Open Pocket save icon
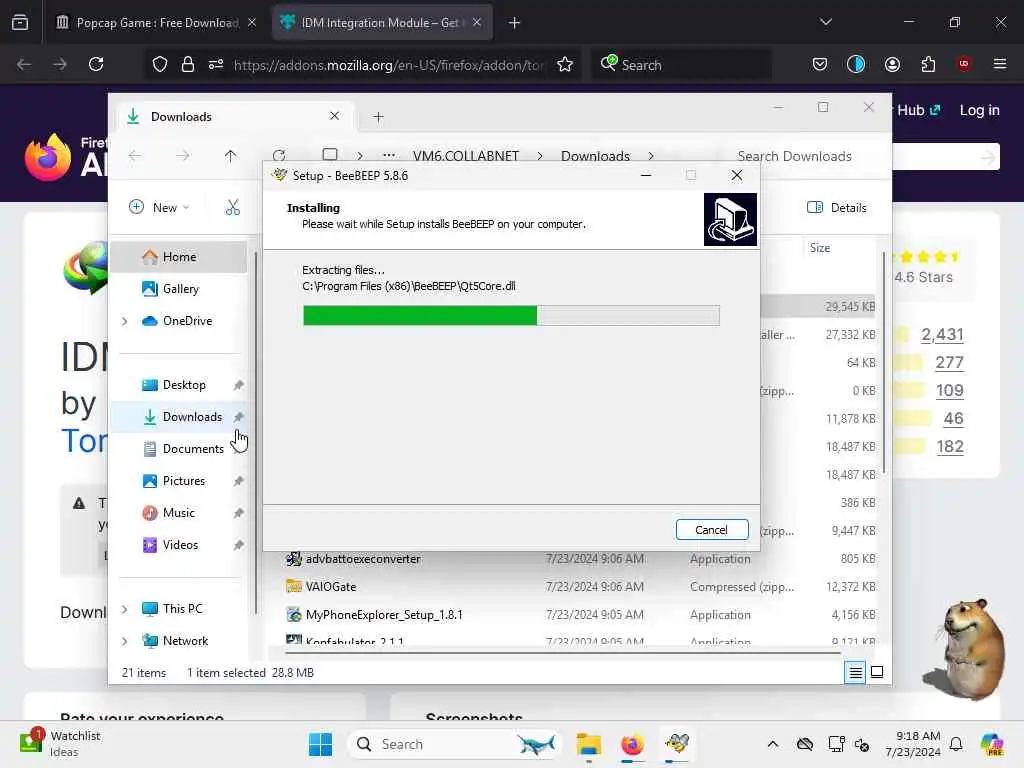The width and height of the screenshot is (1024, 768). [x=820, y=64]
